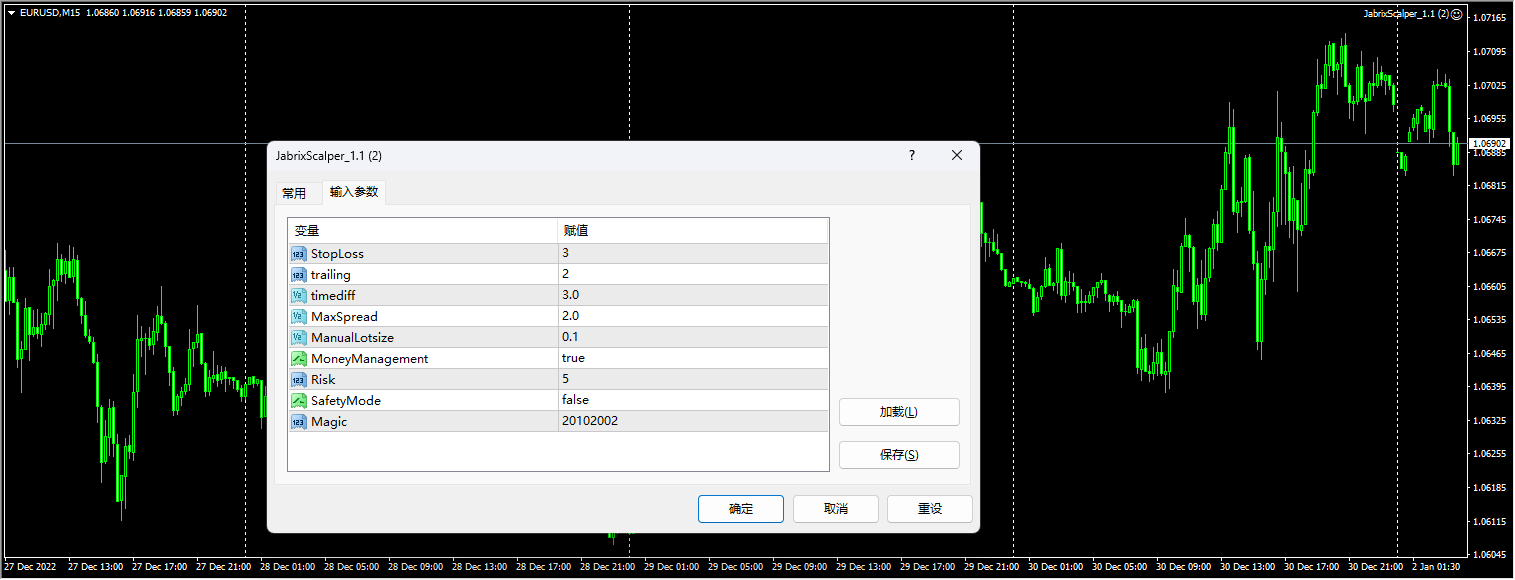Click the boolean icon next to MoneyManagement

[298, 358]
